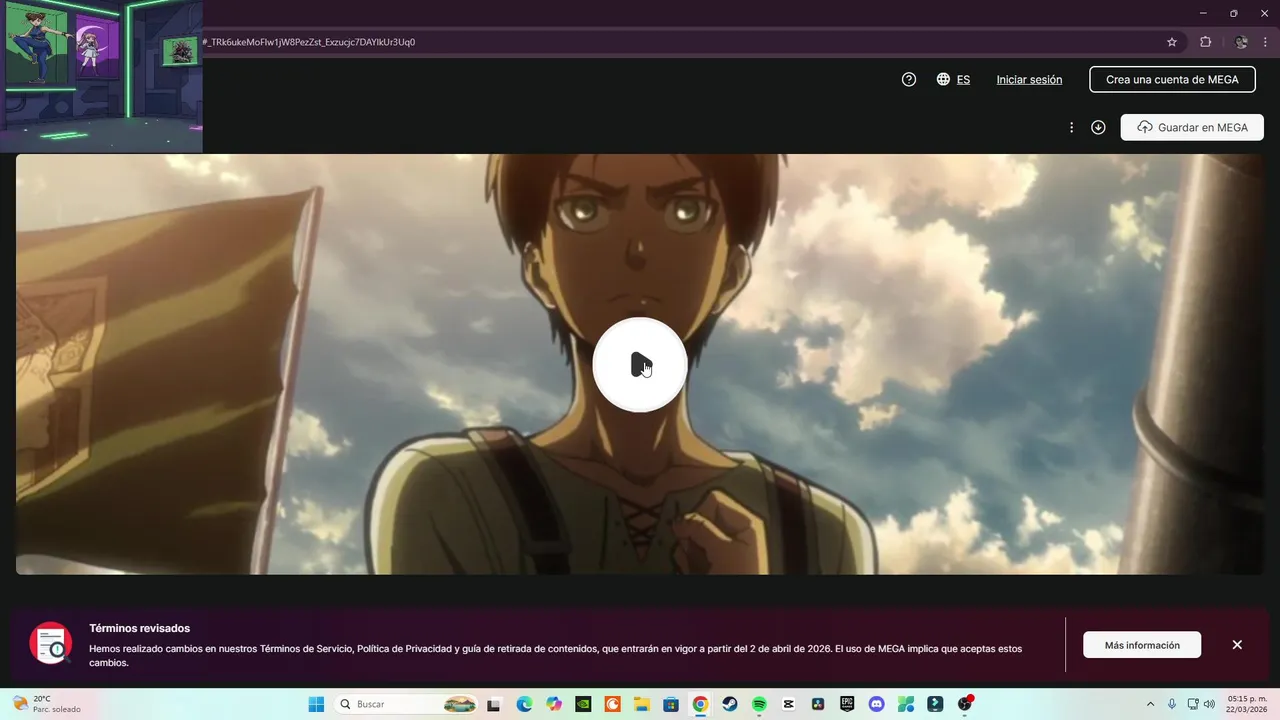Screen dimensions: 1280x720
Task: Click the taskbar Buscar search box
Action: [405, 704]
